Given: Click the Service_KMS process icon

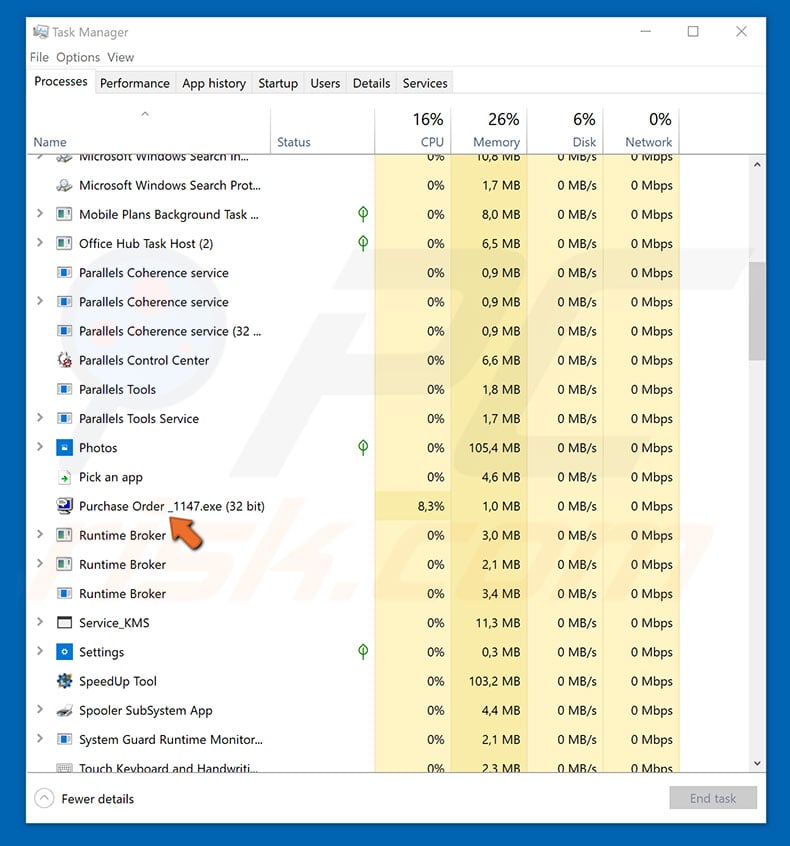Looking at the screenshot, I should (x=64, y=623).
